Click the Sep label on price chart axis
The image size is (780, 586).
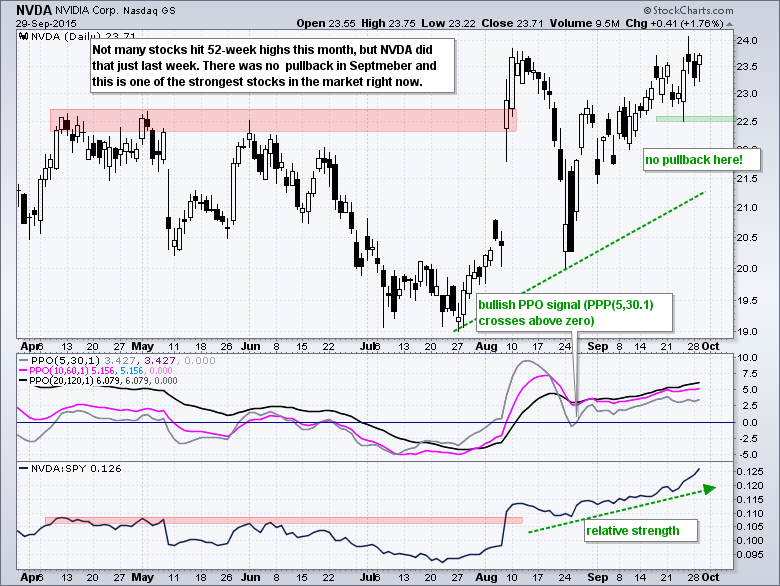pyautogui.click(x=597, y=346)
